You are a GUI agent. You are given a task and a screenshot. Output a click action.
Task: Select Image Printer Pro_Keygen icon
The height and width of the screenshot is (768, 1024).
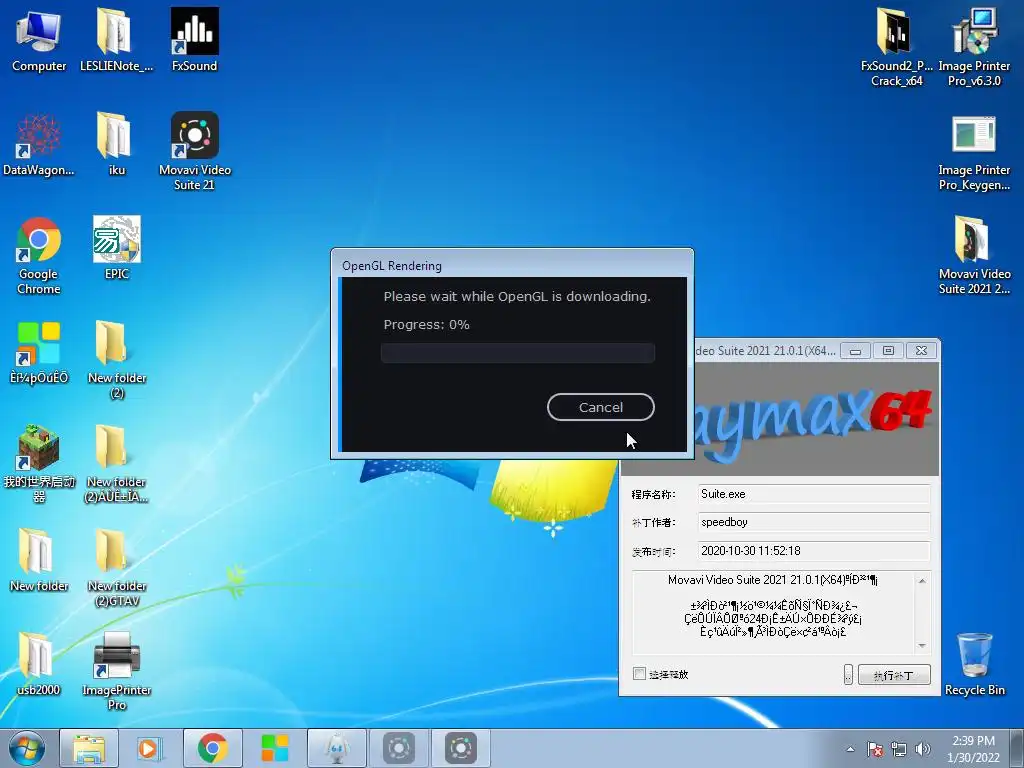pos(974,153)
